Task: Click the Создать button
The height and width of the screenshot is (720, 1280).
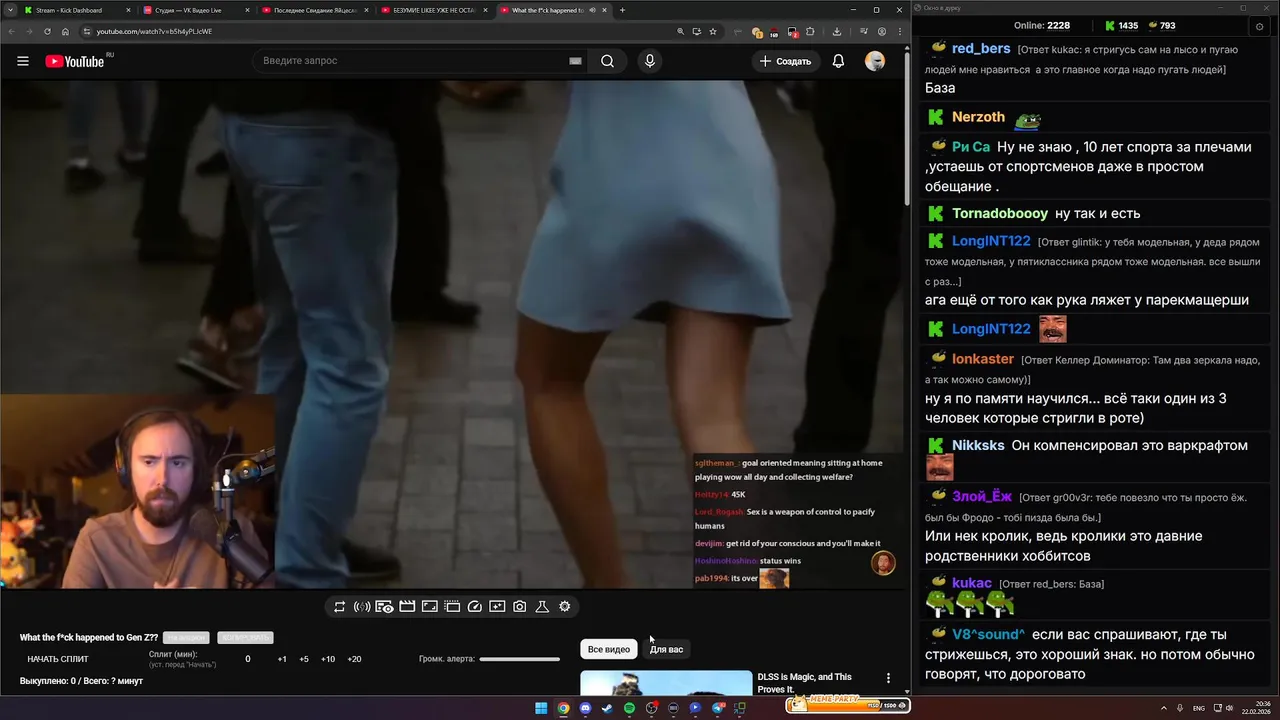Action: [x=786, y=61]
